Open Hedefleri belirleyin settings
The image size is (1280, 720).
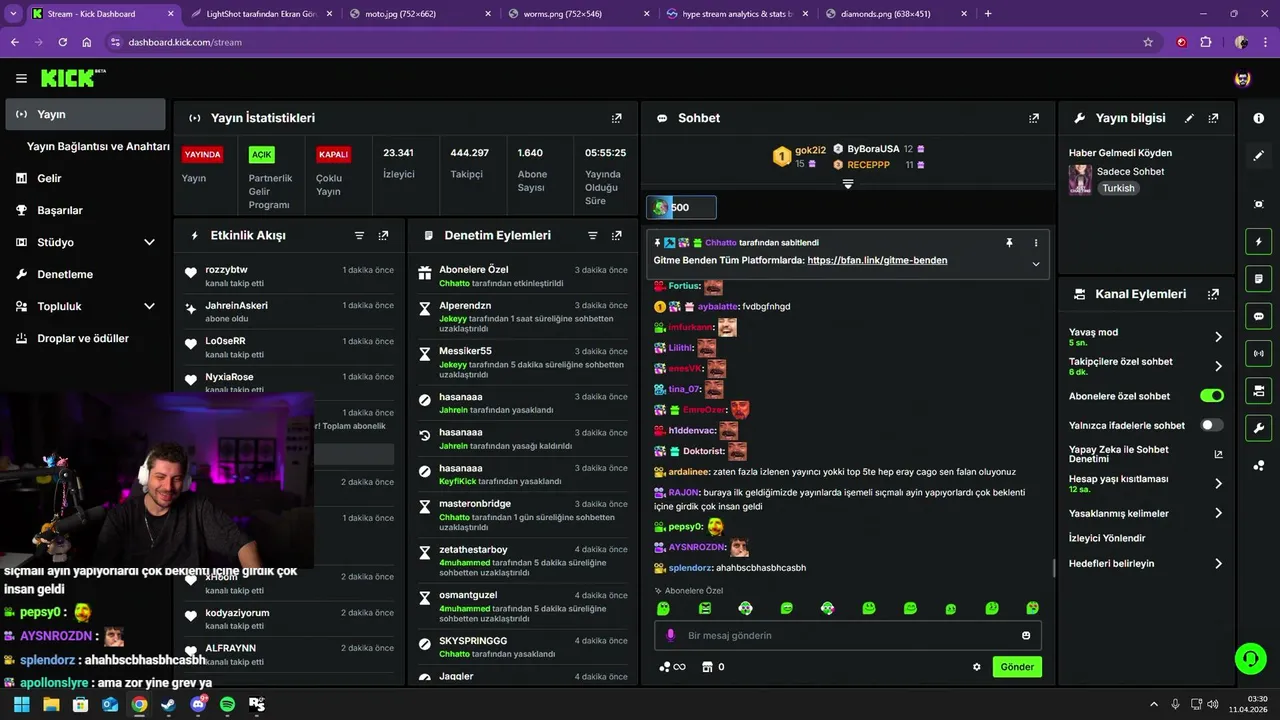[1146, 563]
